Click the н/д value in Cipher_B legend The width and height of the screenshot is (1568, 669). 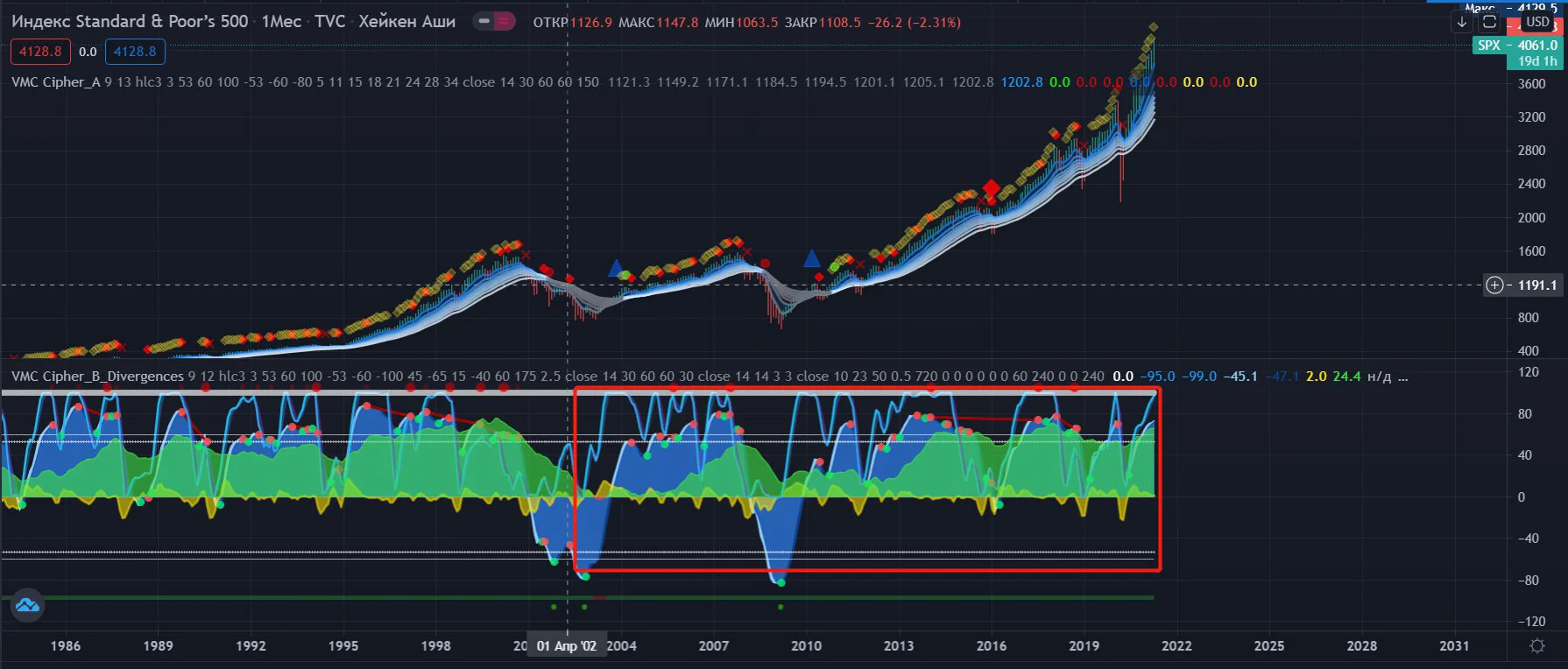pos(1379,377)
